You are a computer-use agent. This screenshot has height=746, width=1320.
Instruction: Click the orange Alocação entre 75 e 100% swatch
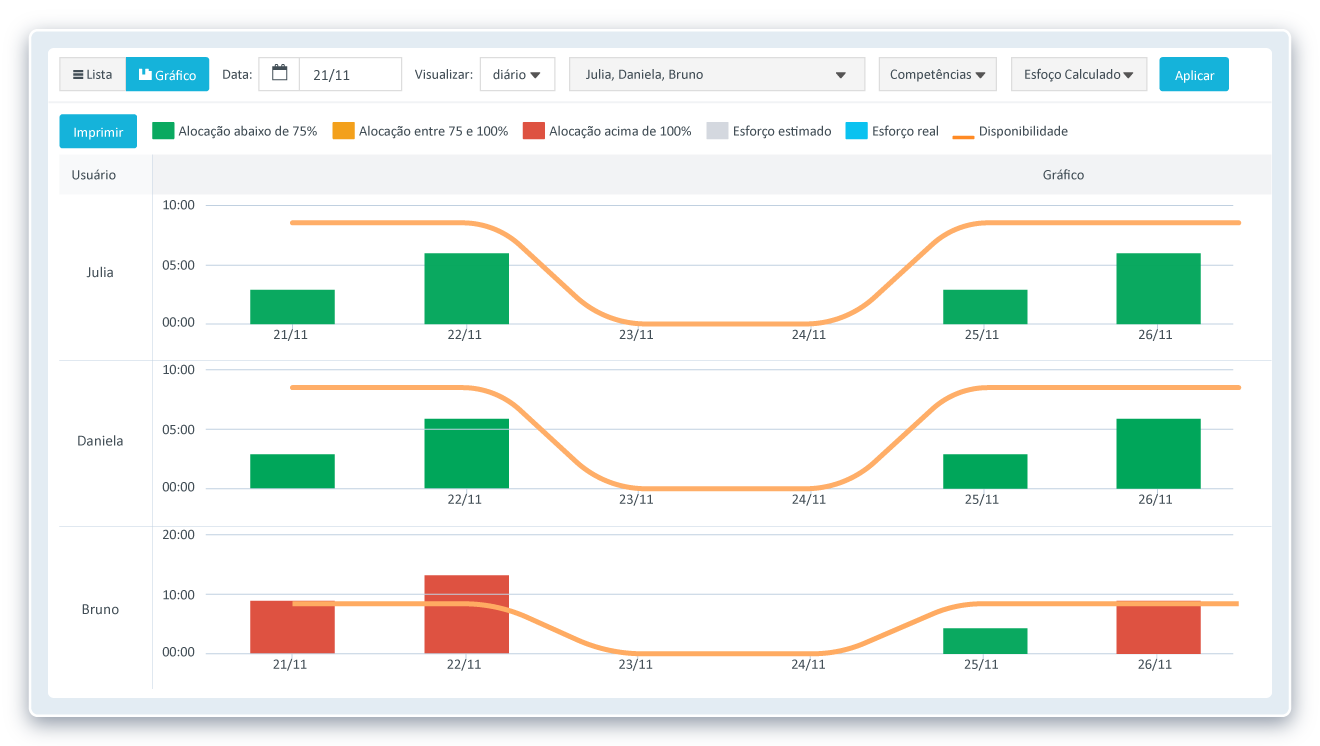343,131
